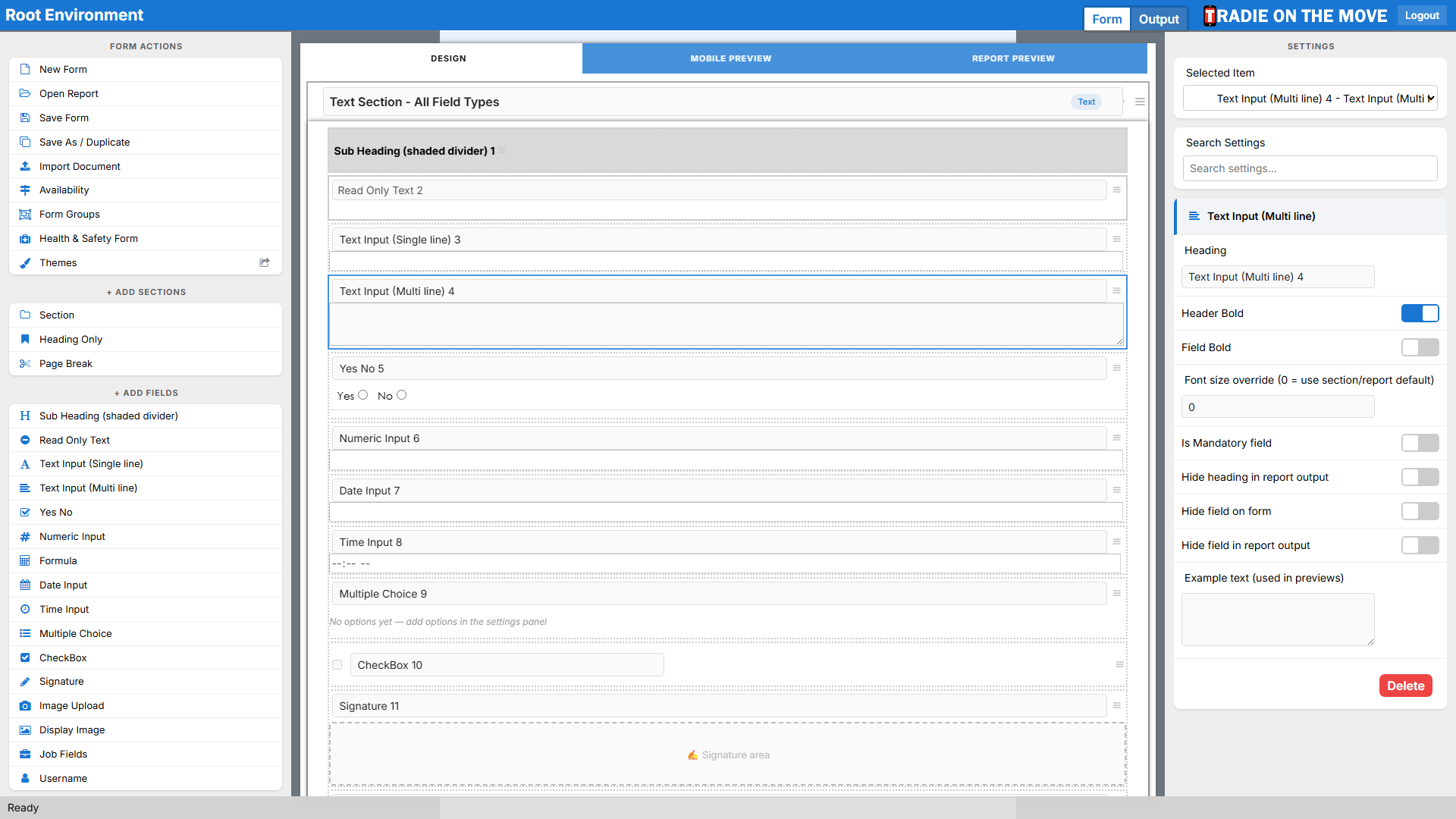The height and width of the screenshot is (819, 1456).
Task: Click the Signature pen icon
Action: click(25, 682)
